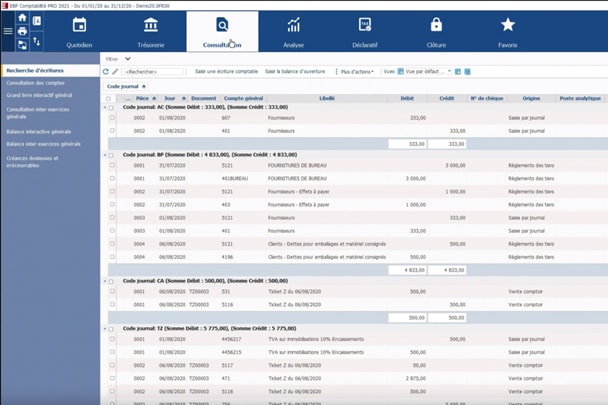The width and height of the screenshot is (608, 405).
Task: Click the home icon in the top-left
Action: (23, 18)
